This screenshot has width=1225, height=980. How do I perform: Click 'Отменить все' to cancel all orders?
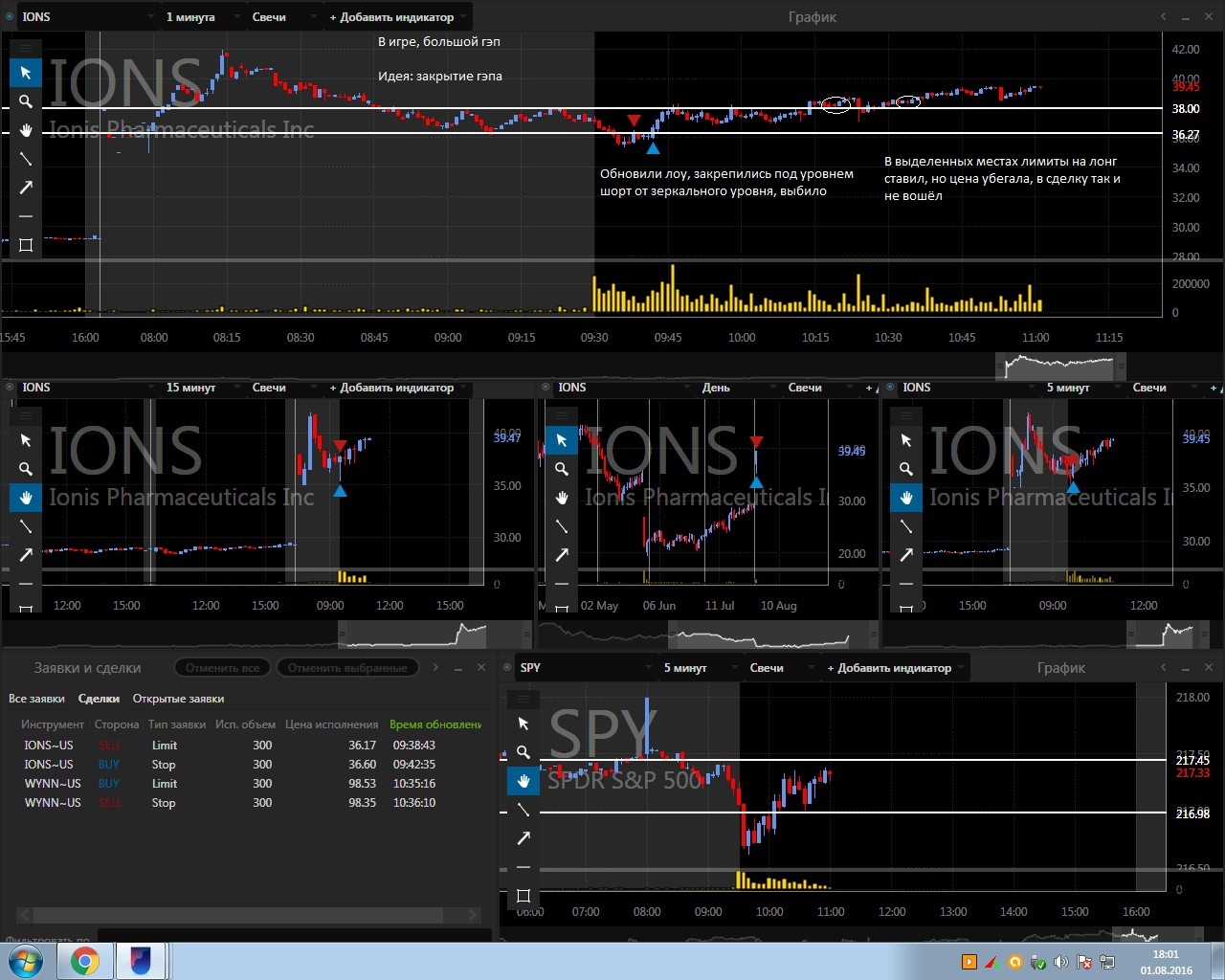(x=223, y=668)
